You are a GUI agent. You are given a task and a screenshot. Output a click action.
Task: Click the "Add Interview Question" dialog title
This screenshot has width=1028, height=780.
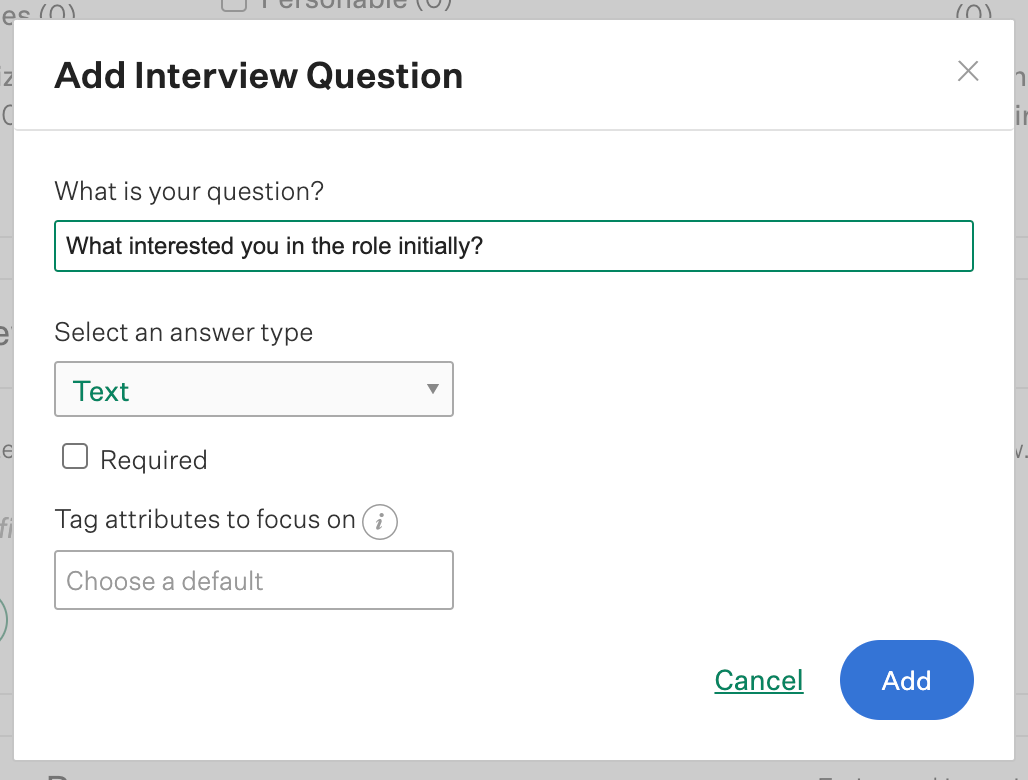pos(258,76)
